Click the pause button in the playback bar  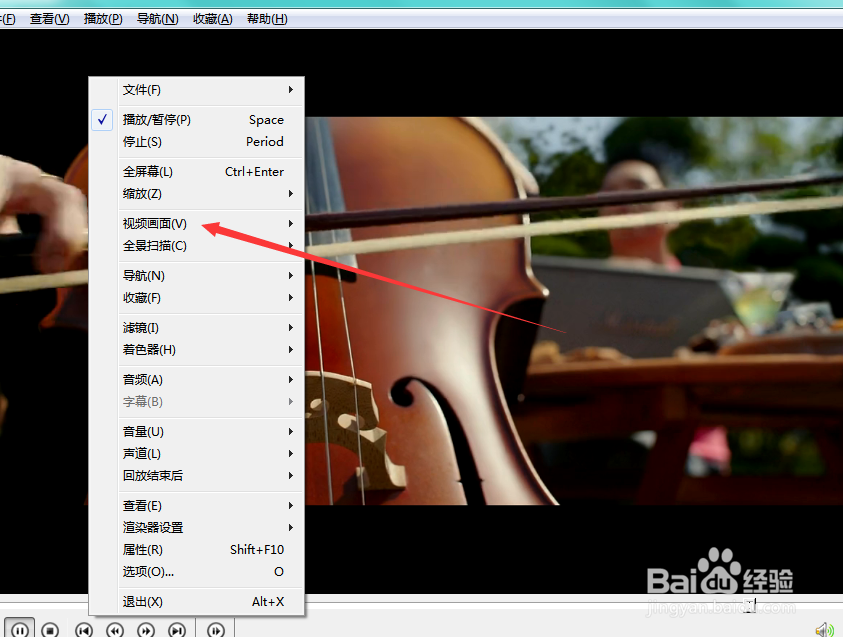pyautogui.click(x=19, y=629)
